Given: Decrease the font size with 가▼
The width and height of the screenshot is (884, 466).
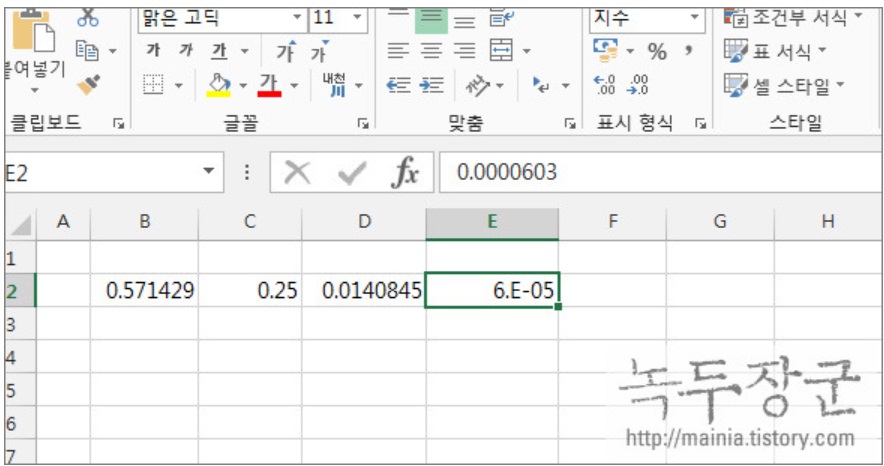Looking at the screenshot, I should [320, 51].
